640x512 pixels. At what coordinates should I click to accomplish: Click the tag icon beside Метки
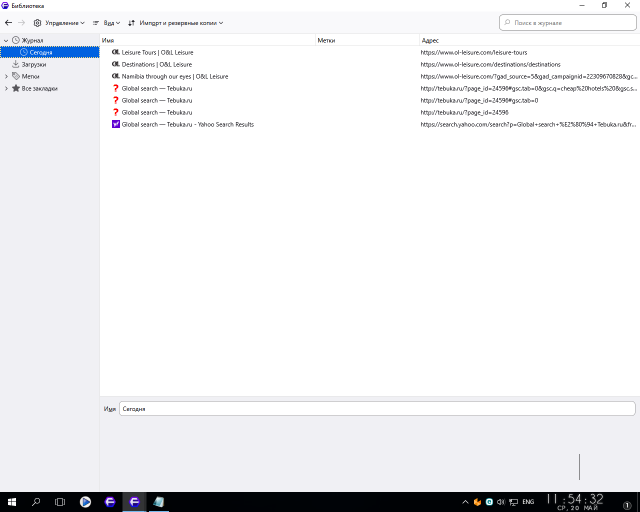coord(16,76)
